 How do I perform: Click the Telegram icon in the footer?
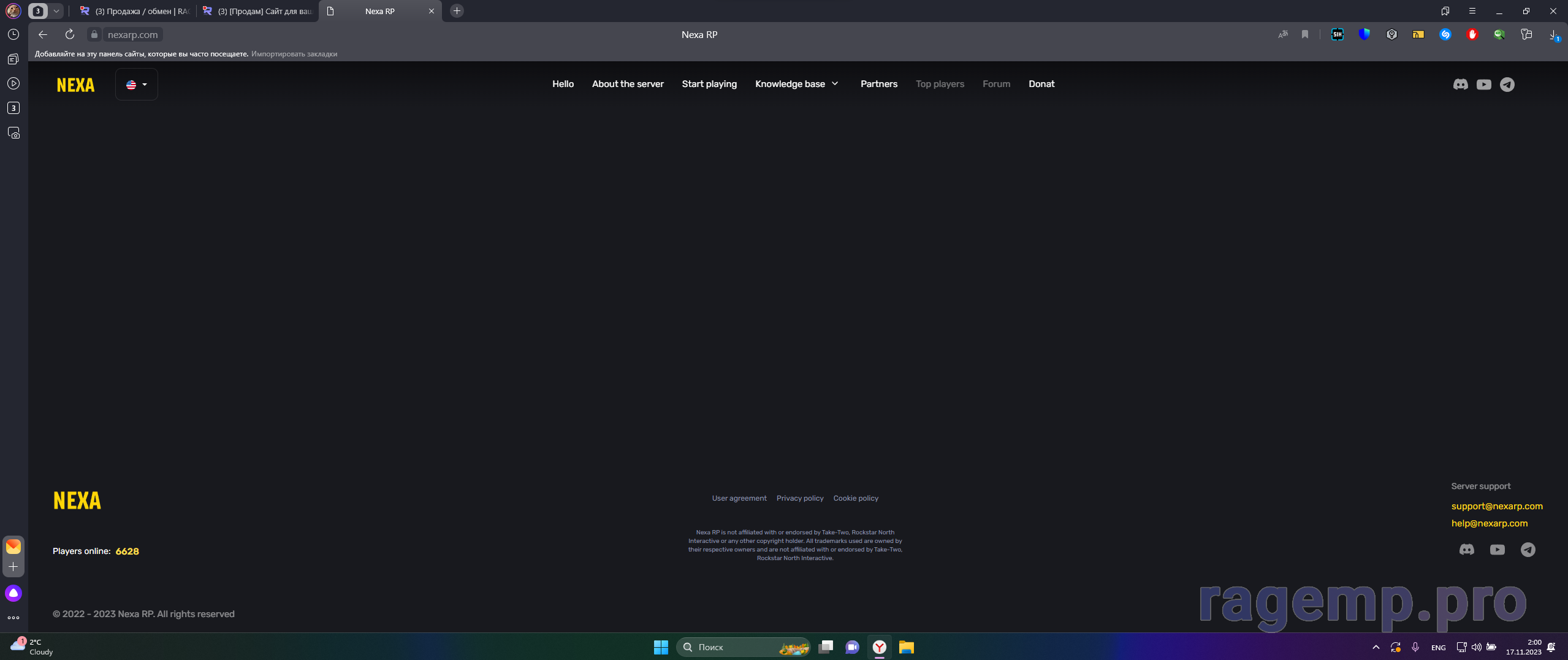tap(1528, 550)
